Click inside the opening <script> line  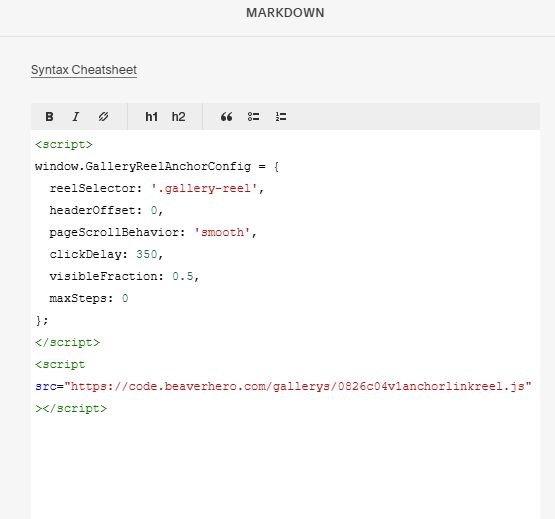(64, 144)
